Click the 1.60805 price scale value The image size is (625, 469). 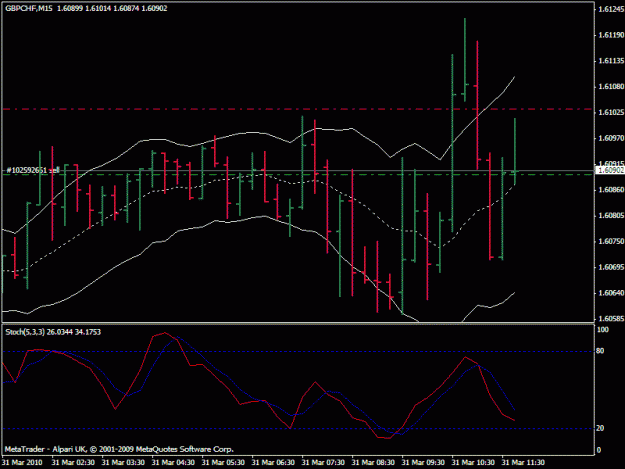coord(611,216)
